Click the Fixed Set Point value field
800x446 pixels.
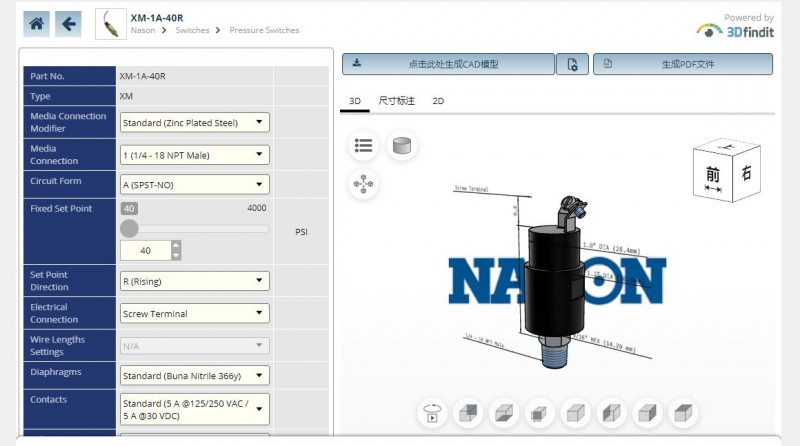(x=145, y=251)
